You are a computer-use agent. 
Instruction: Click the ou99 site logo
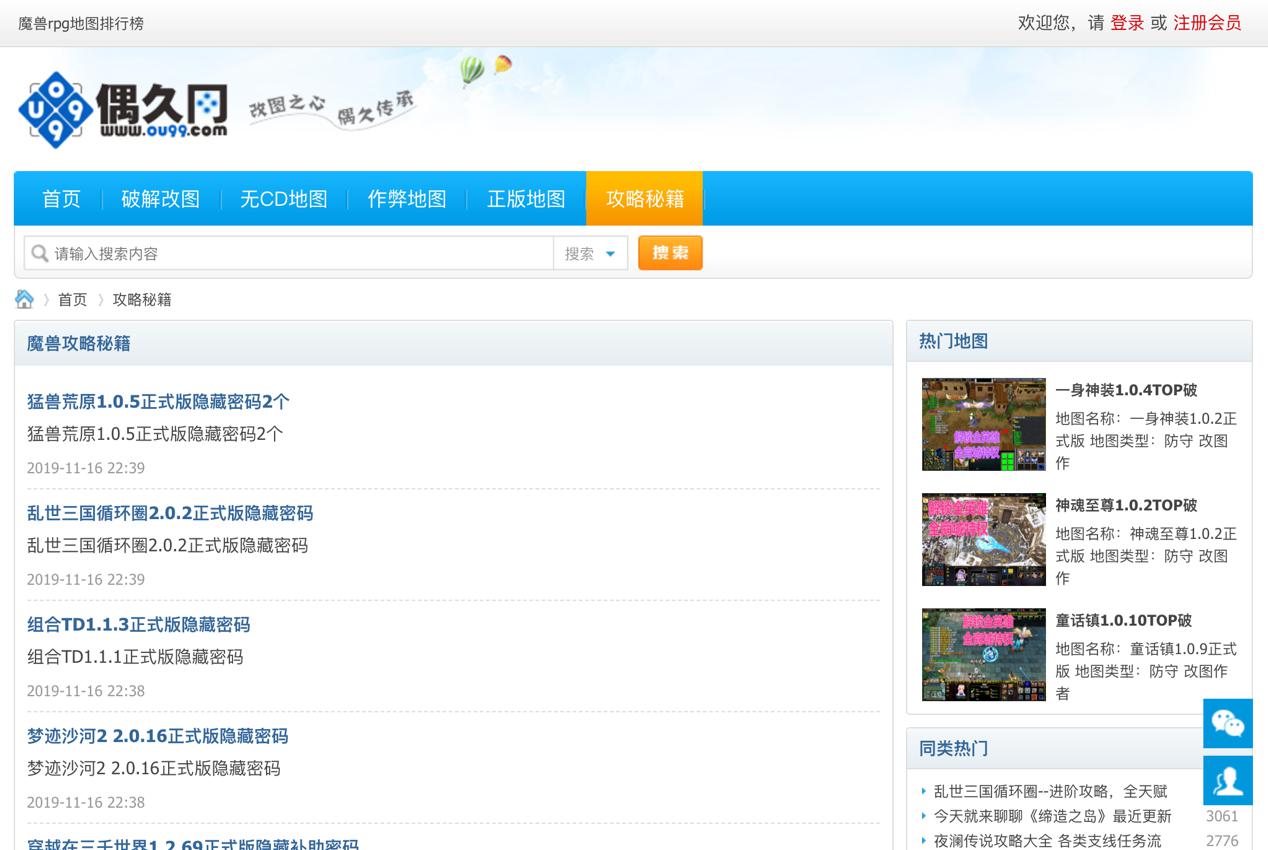[x=122, y=109]
